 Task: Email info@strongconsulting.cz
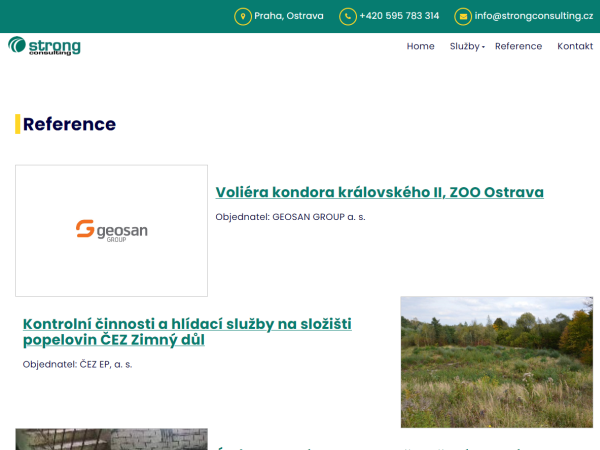(533, 16)
